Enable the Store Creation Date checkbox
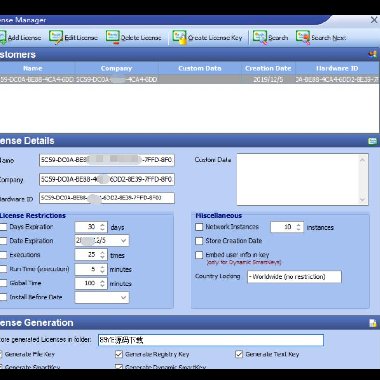The height and width of the screenshot is (380, 380). [199, 241]
